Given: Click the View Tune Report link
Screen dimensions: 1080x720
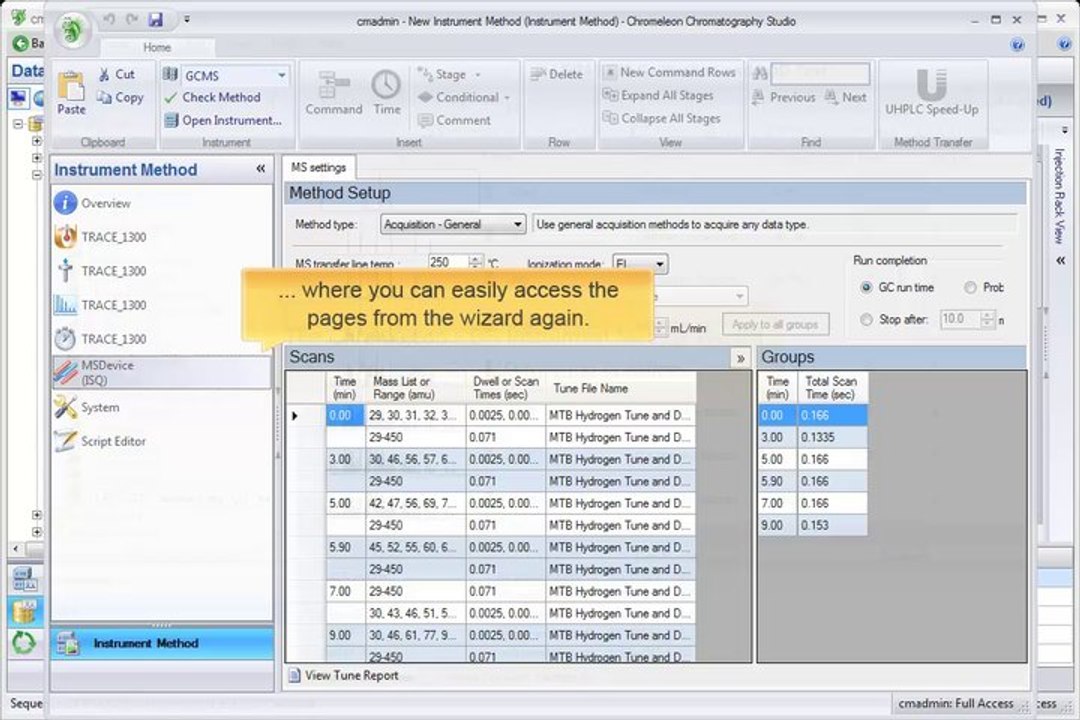Looking at the screenshot, I should [351, 676].
